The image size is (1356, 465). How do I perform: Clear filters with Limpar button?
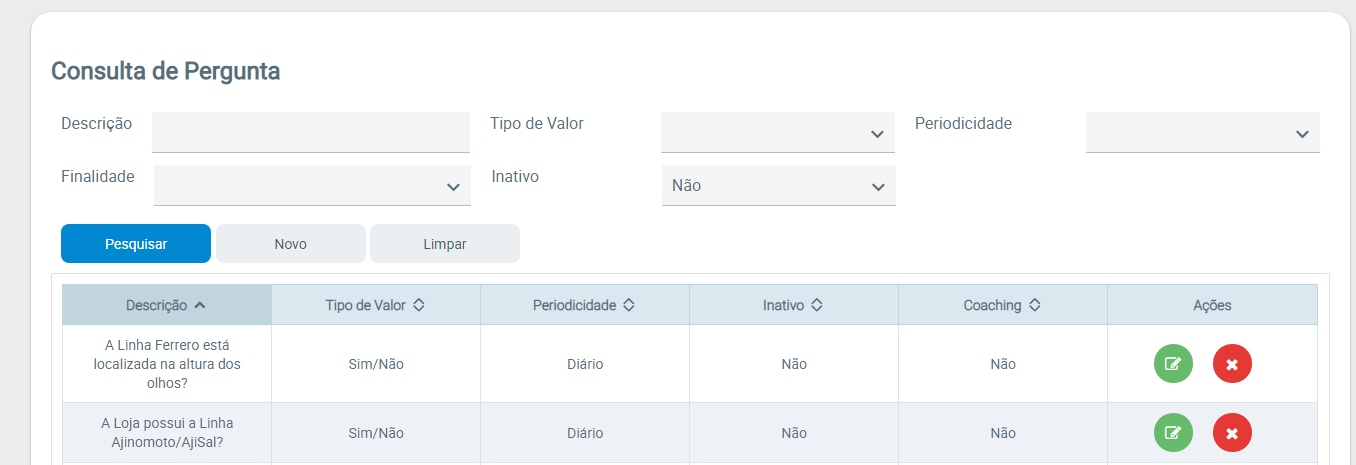pos(444,244)
